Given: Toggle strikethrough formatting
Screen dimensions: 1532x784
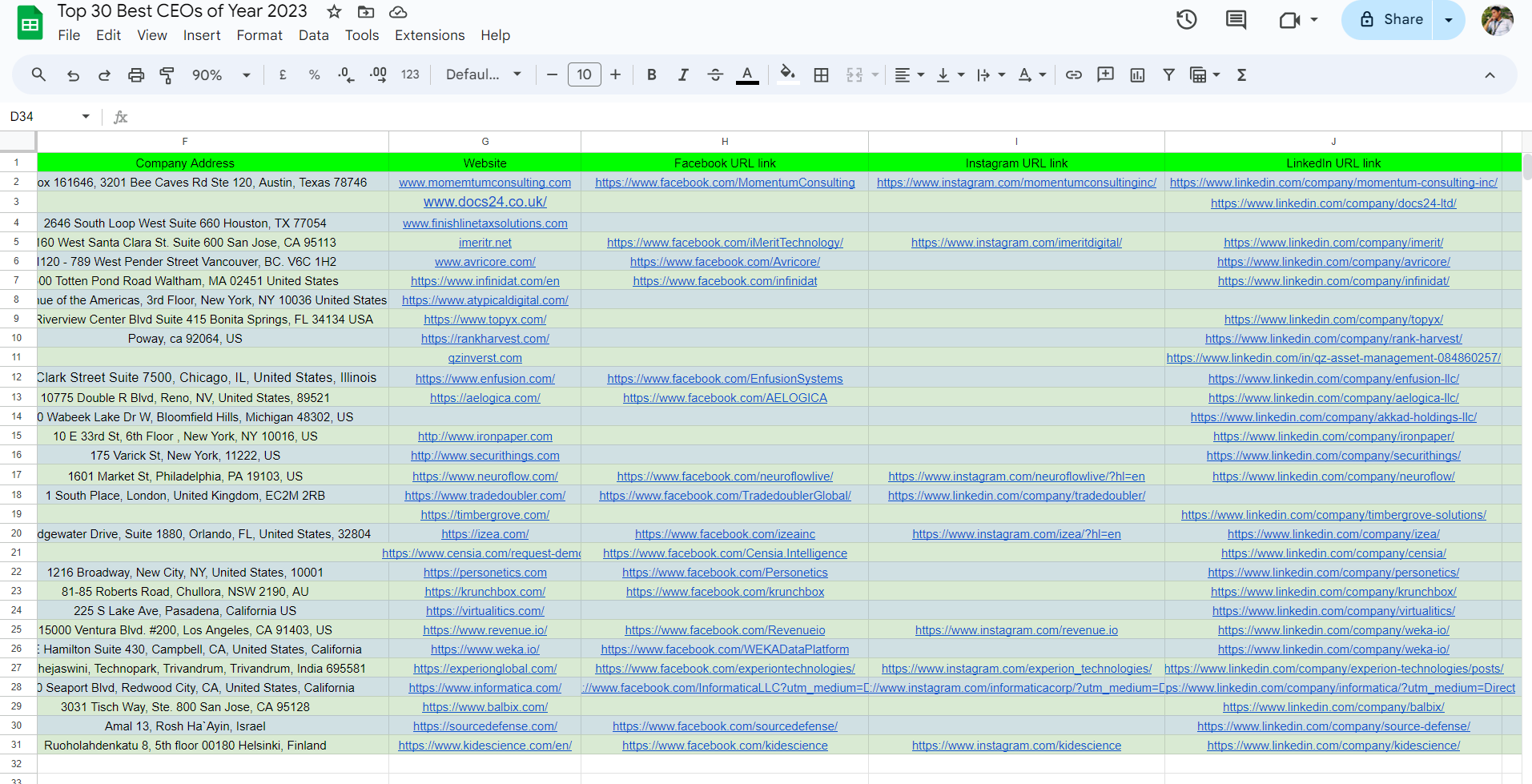Looking at the screenshot, I should click(715, 74).
